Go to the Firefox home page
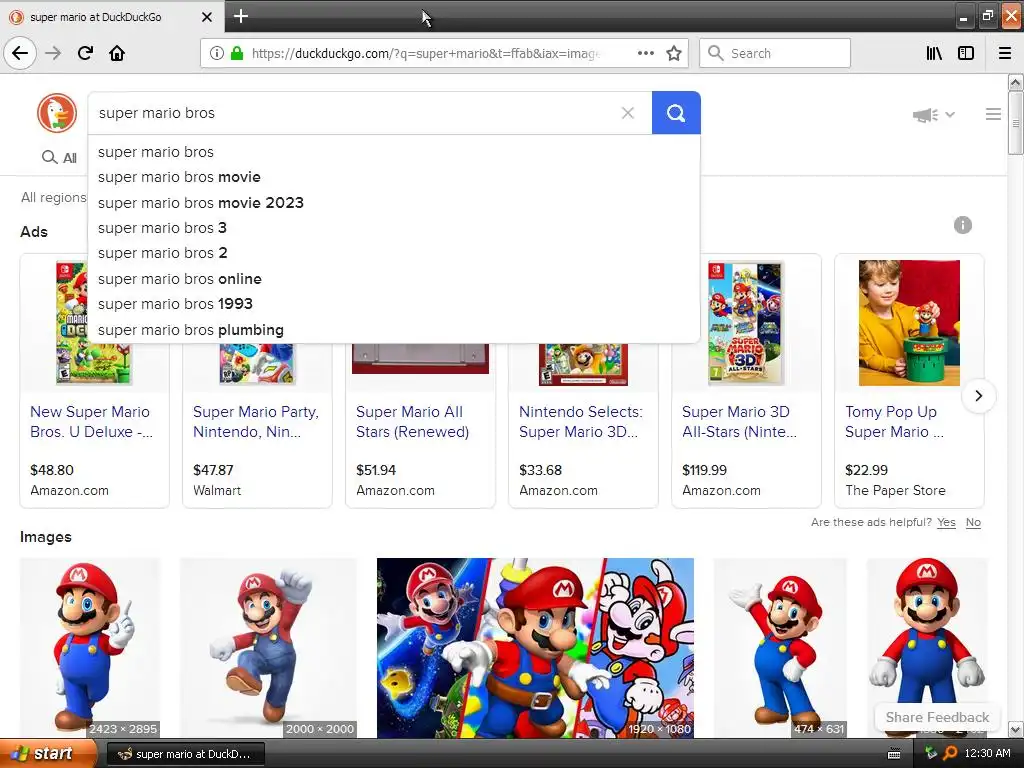Viewport: 1024px width, 768px height. tap(117, 53)
